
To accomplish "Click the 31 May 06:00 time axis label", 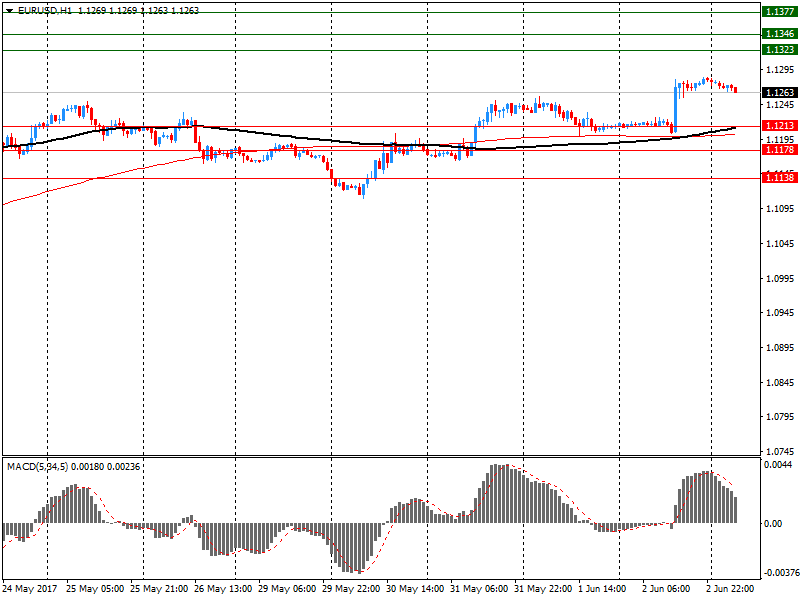I will (479, 589).
